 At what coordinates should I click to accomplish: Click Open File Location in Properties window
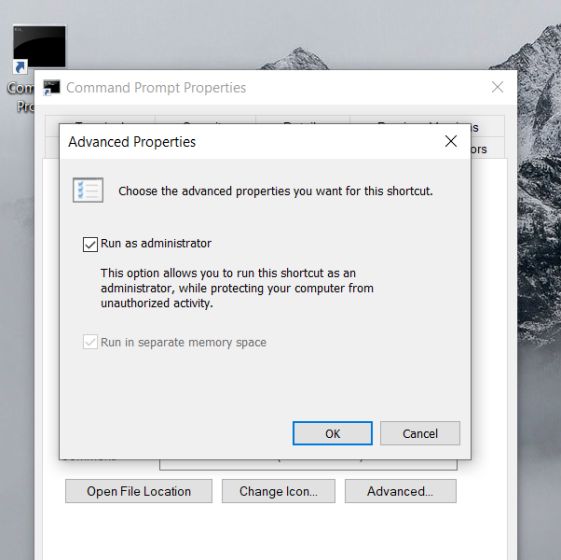(x=139, y=491)
